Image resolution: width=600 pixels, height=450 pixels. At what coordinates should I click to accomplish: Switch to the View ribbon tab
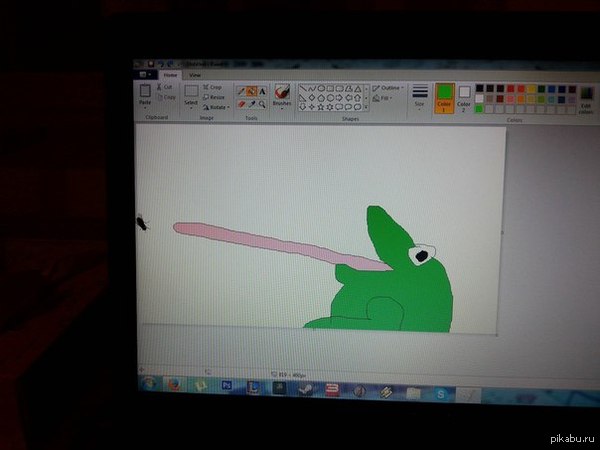(195, 75)
